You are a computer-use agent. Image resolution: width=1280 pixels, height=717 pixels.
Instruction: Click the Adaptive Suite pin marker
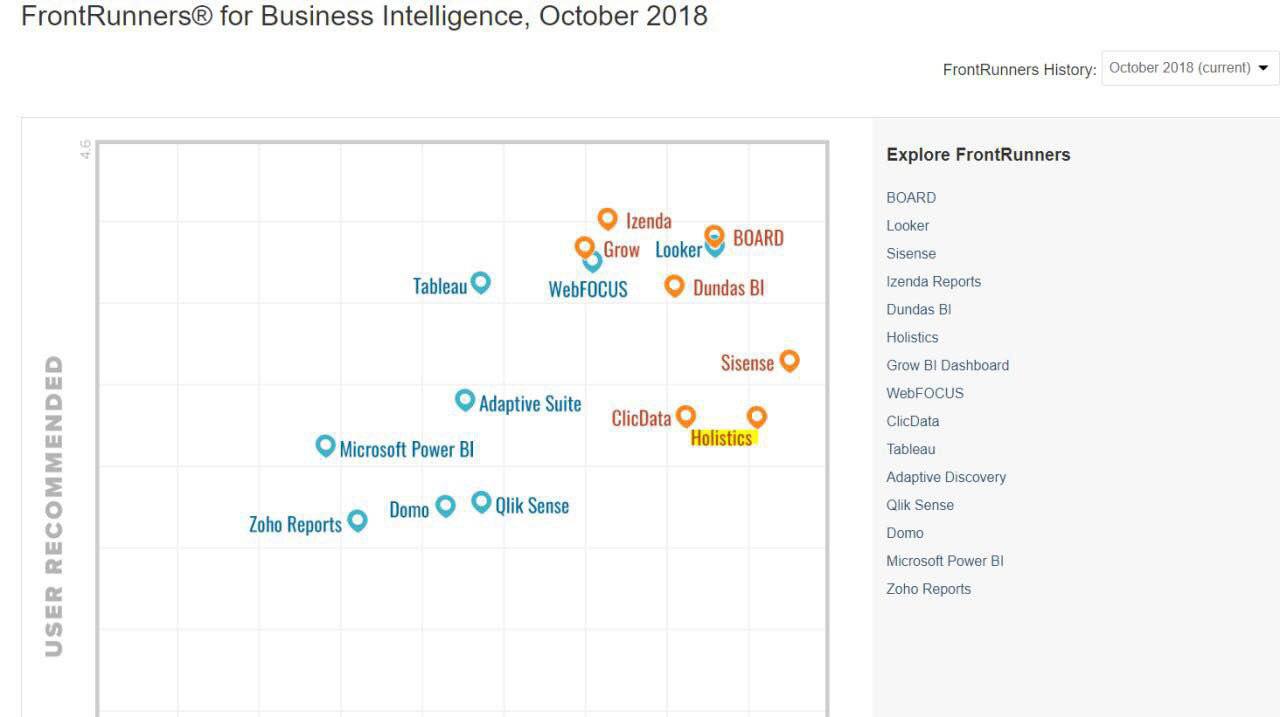coord(465,400)
